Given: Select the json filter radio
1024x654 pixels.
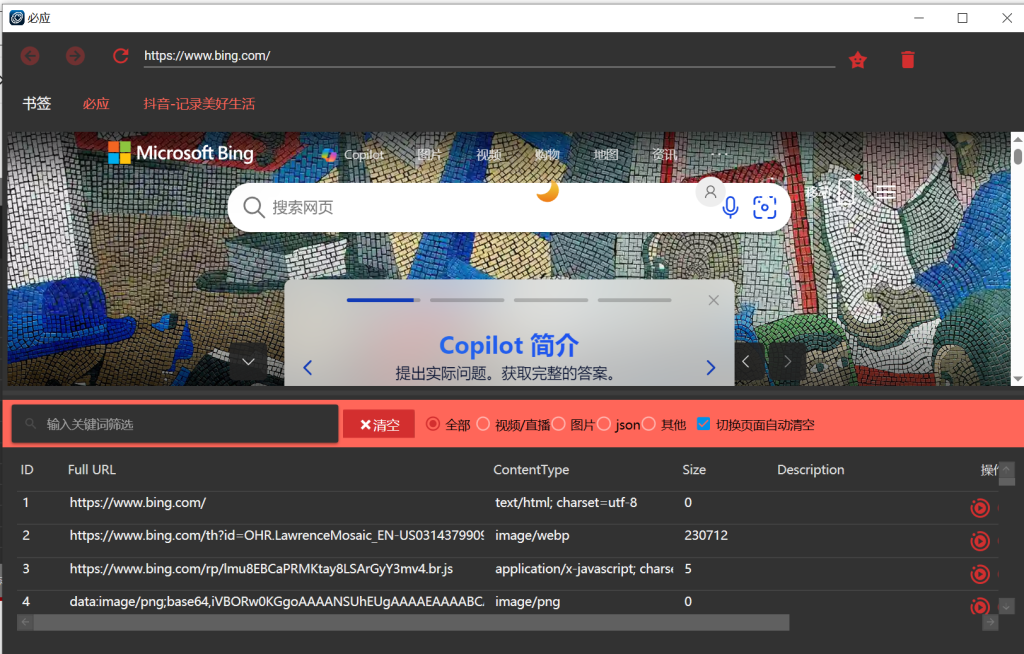Looking at the screenshot, I should 604,424.
